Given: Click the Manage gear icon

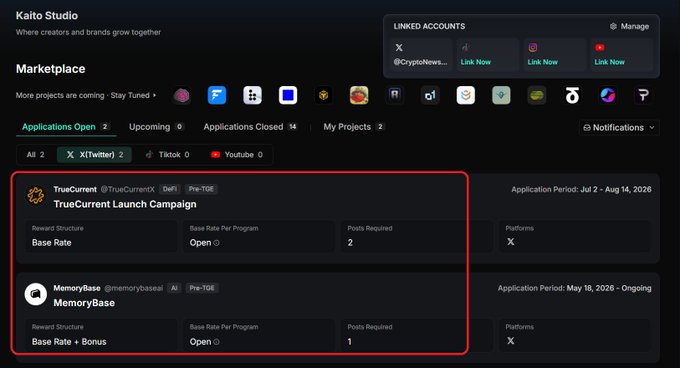Looking at the screenshot, I should point(613,26).
